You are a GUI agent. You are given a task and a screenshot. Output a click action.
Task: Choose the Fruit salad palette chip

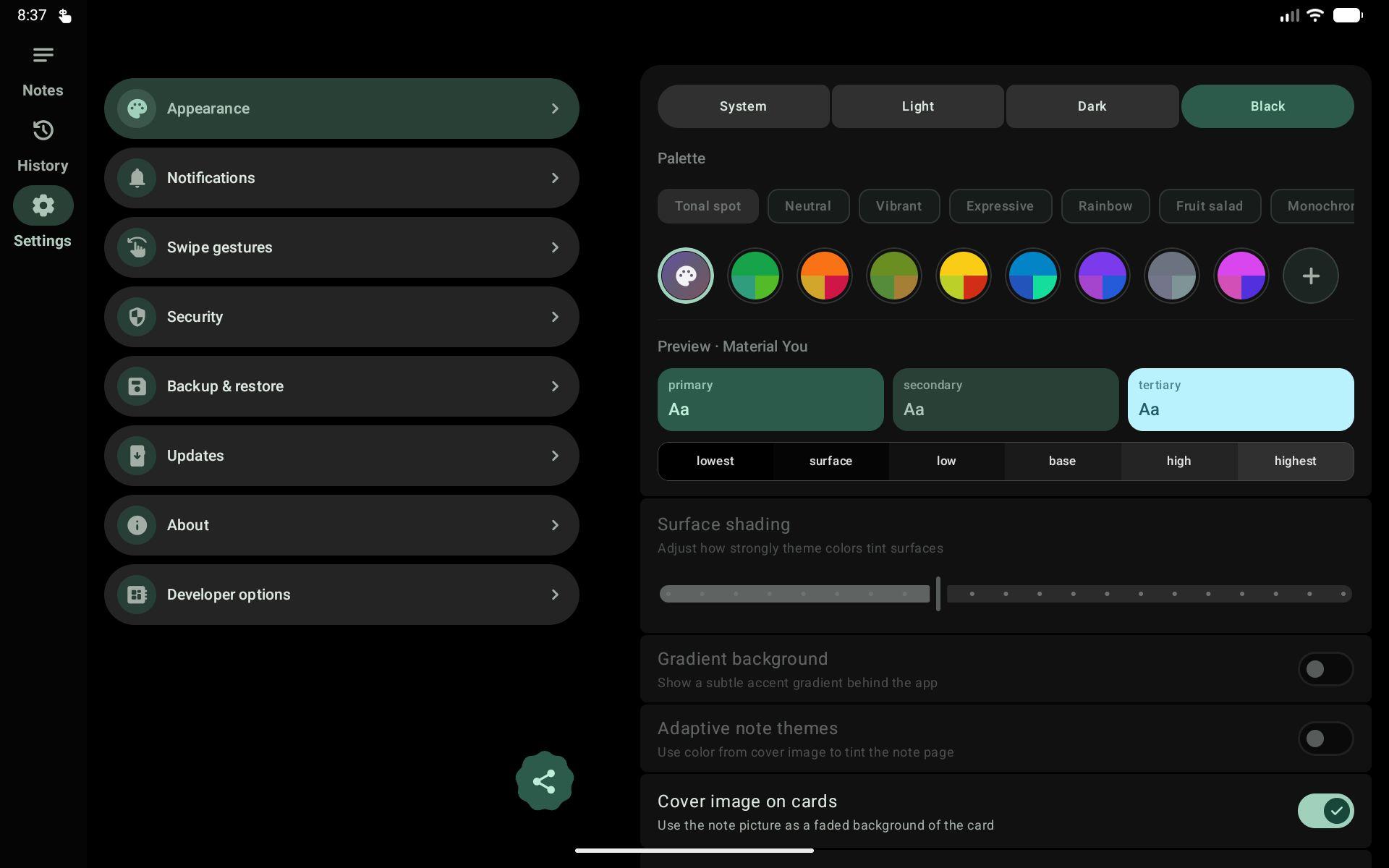click(1210, 206)
